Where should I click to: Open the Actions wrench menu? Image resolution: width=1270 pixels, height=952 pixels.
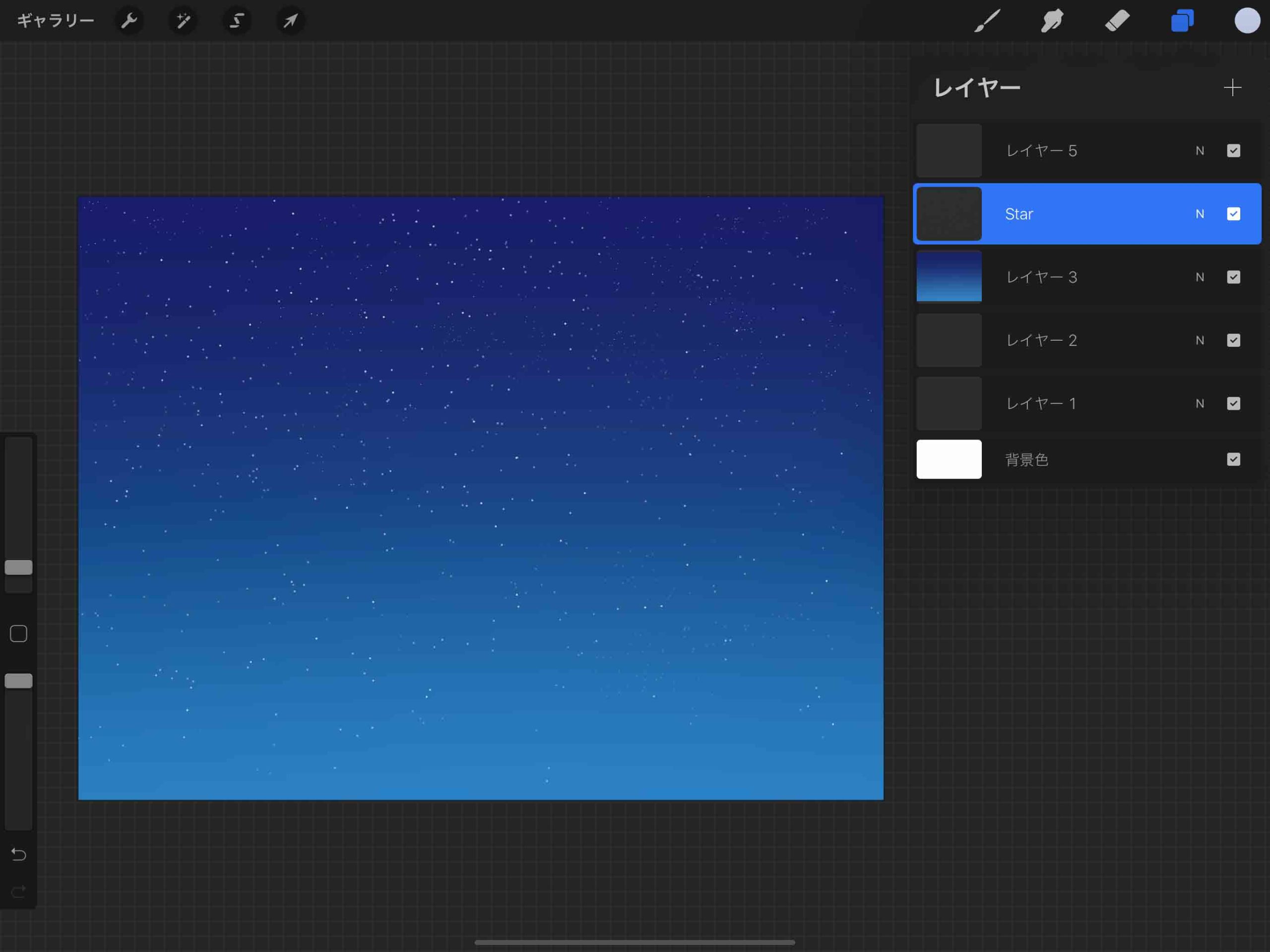coord(129,21)
